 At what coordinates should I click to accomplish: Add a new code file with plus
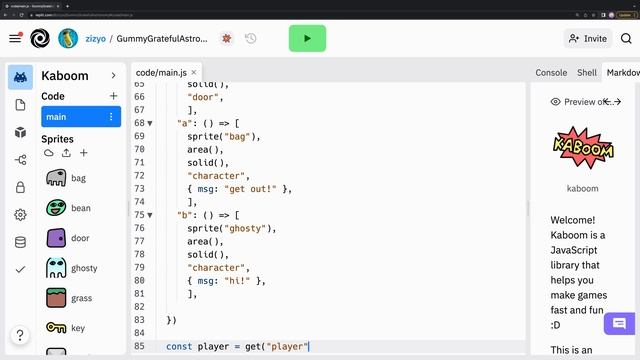[113, 96]
